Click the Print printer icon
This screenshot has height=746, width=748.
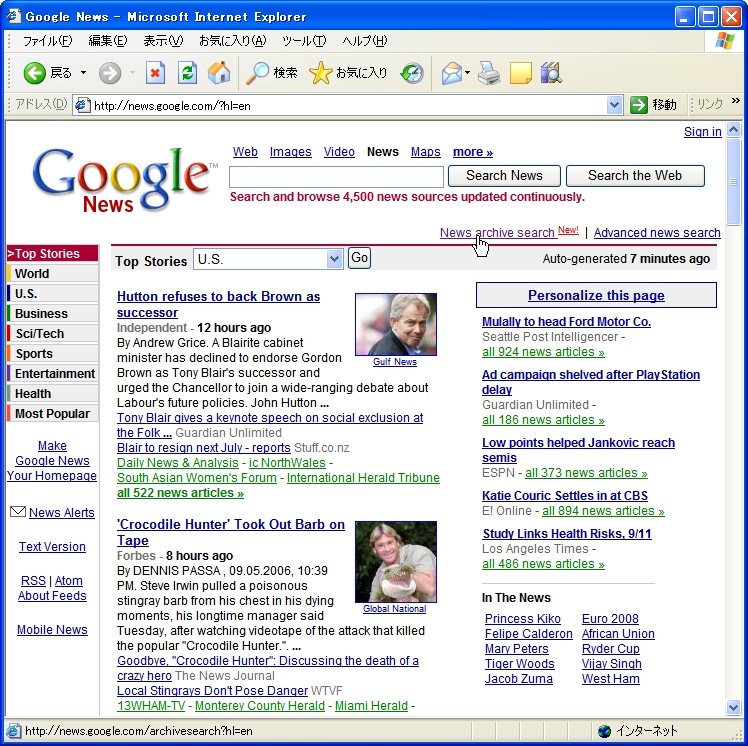click(489, 73)
